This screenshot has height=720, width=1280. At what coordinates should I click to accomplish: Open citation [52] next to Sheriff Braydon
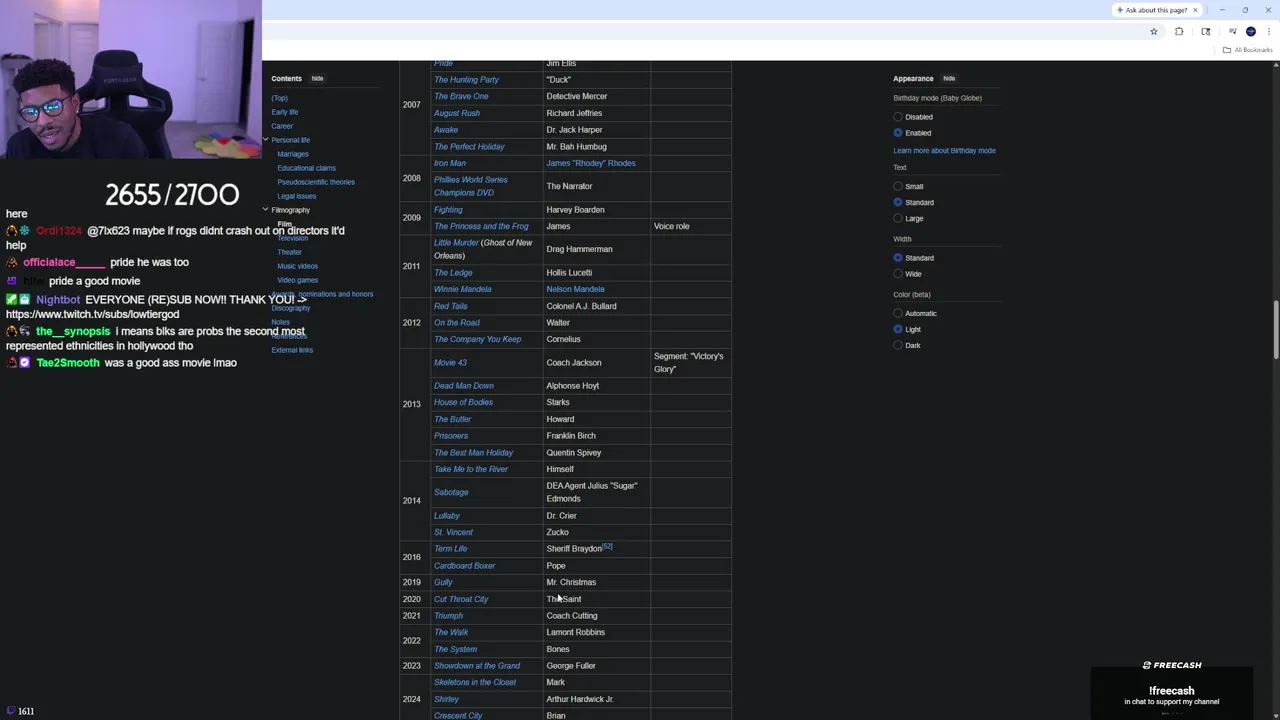(607, 547)
